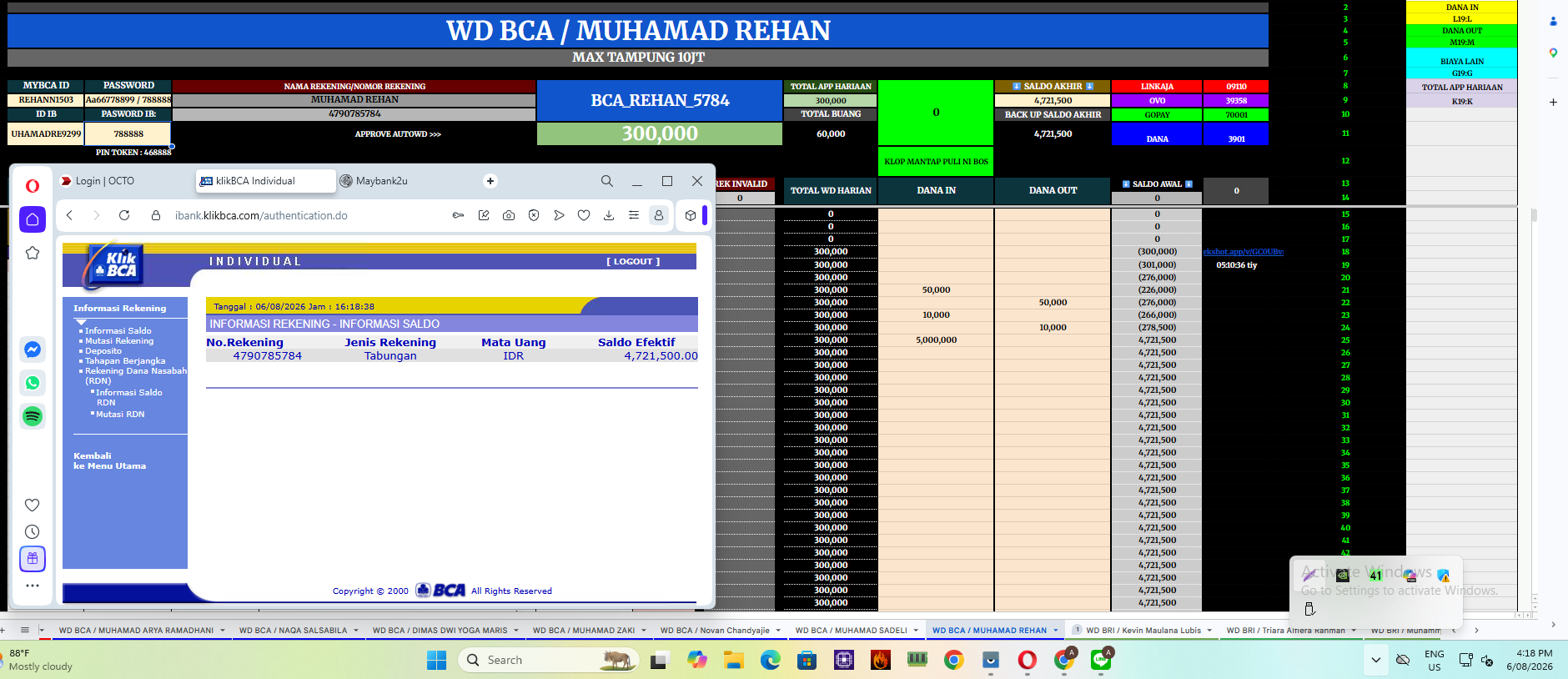Open the ad blocker shield icon

[534, 215]
